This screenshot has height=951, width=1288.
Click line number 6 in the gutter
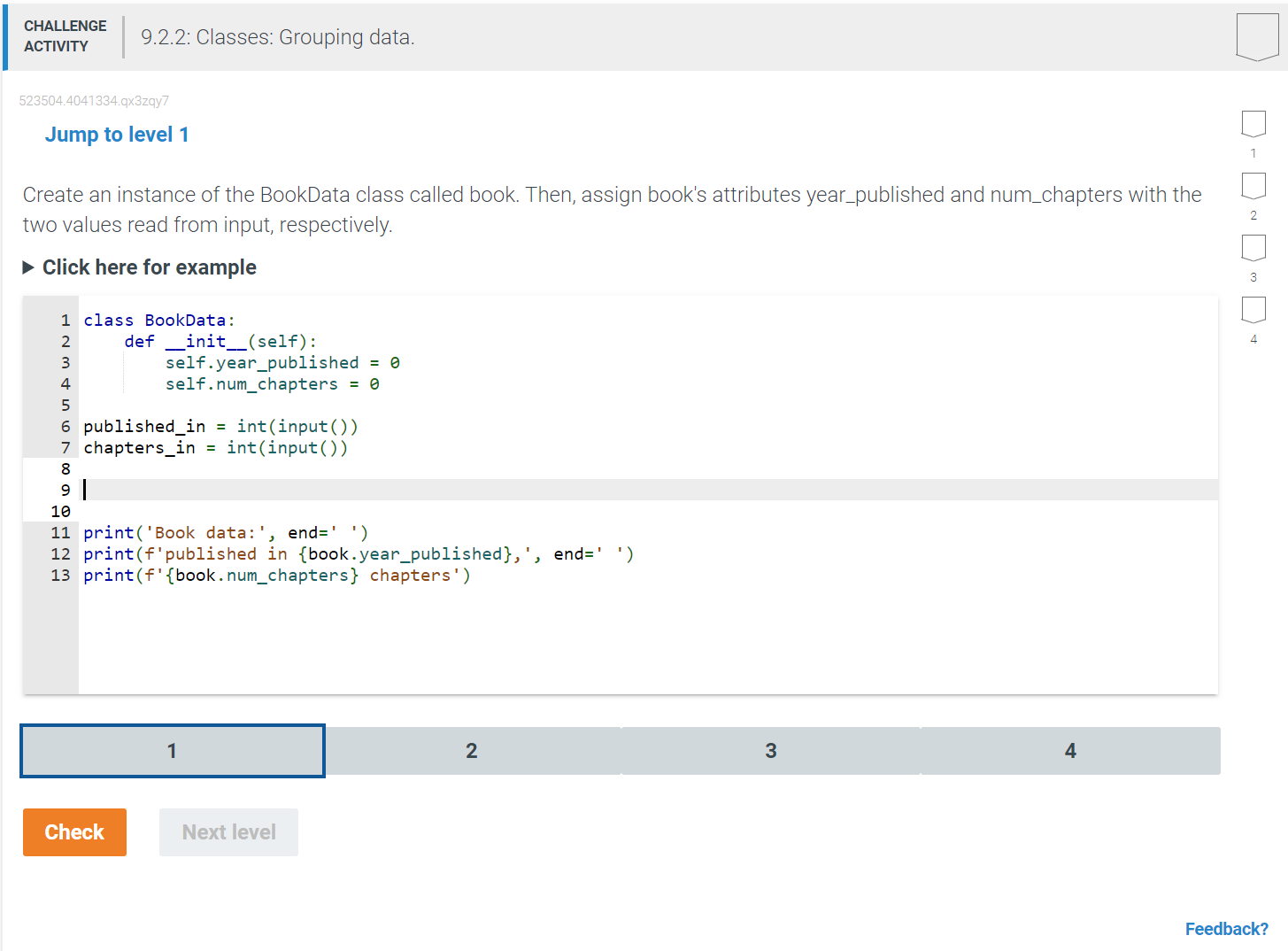(65, 426)
